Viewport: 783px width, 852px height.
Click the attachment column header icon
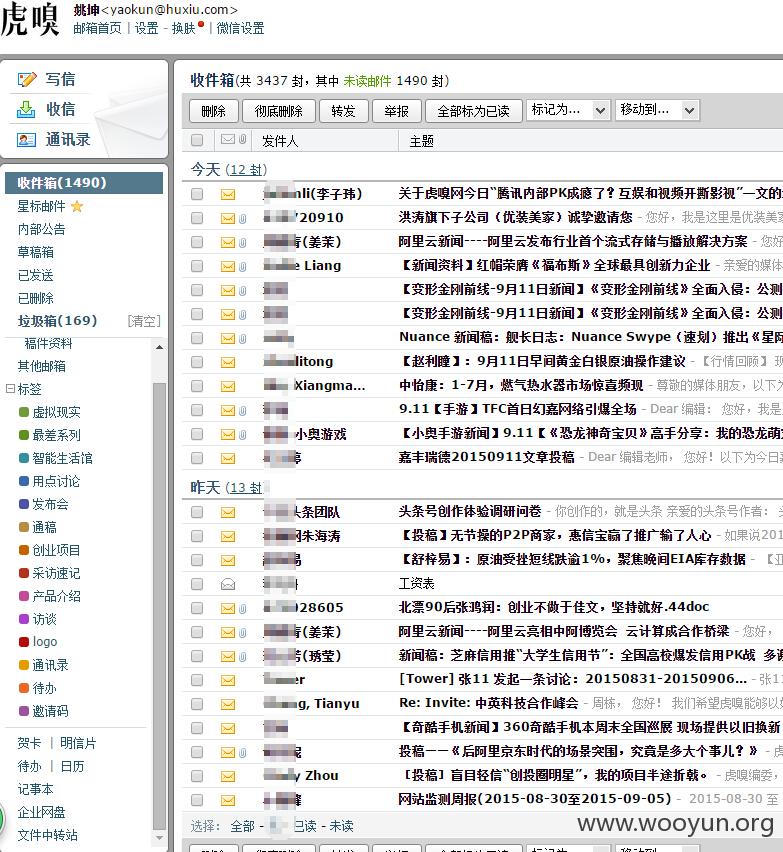click(x=242, y=139)
